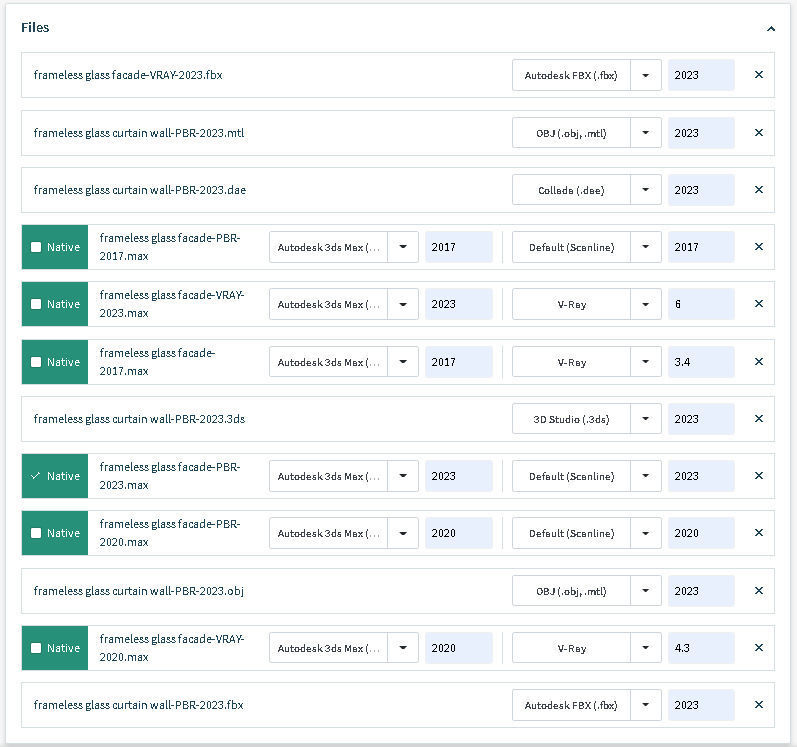Image resolution: width=797 pixels, height=747 pixels.
Task: Delete the curtain wall-PBR-2023.fbx file
Action: click(758, 705)
